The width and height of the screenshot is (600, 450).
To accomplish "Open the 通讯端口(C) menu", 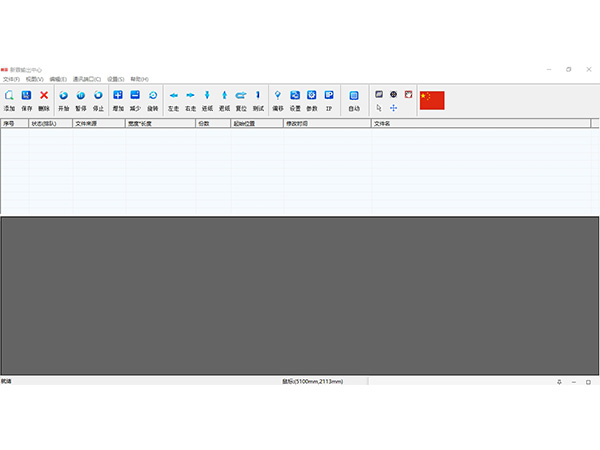I will 86,78.
